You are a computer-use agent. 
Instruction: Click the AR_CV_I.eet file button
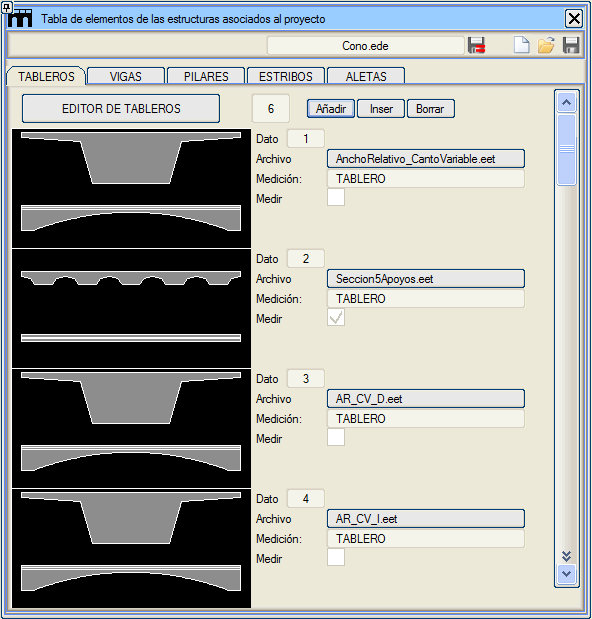point(426,519)
